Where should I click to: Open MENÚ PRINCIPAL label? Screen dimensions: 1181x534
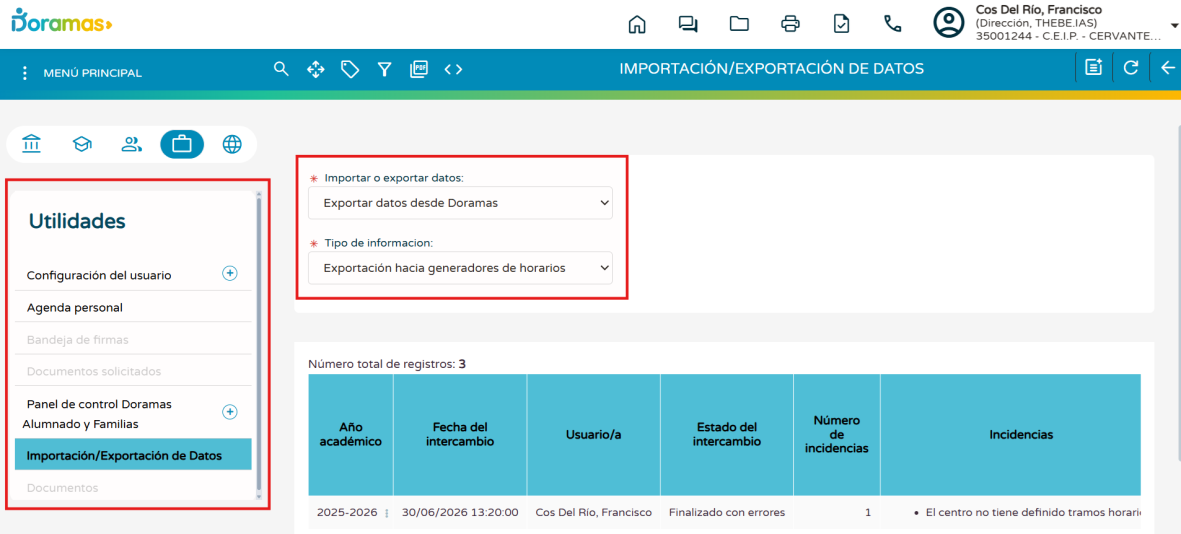pos(93,73)
